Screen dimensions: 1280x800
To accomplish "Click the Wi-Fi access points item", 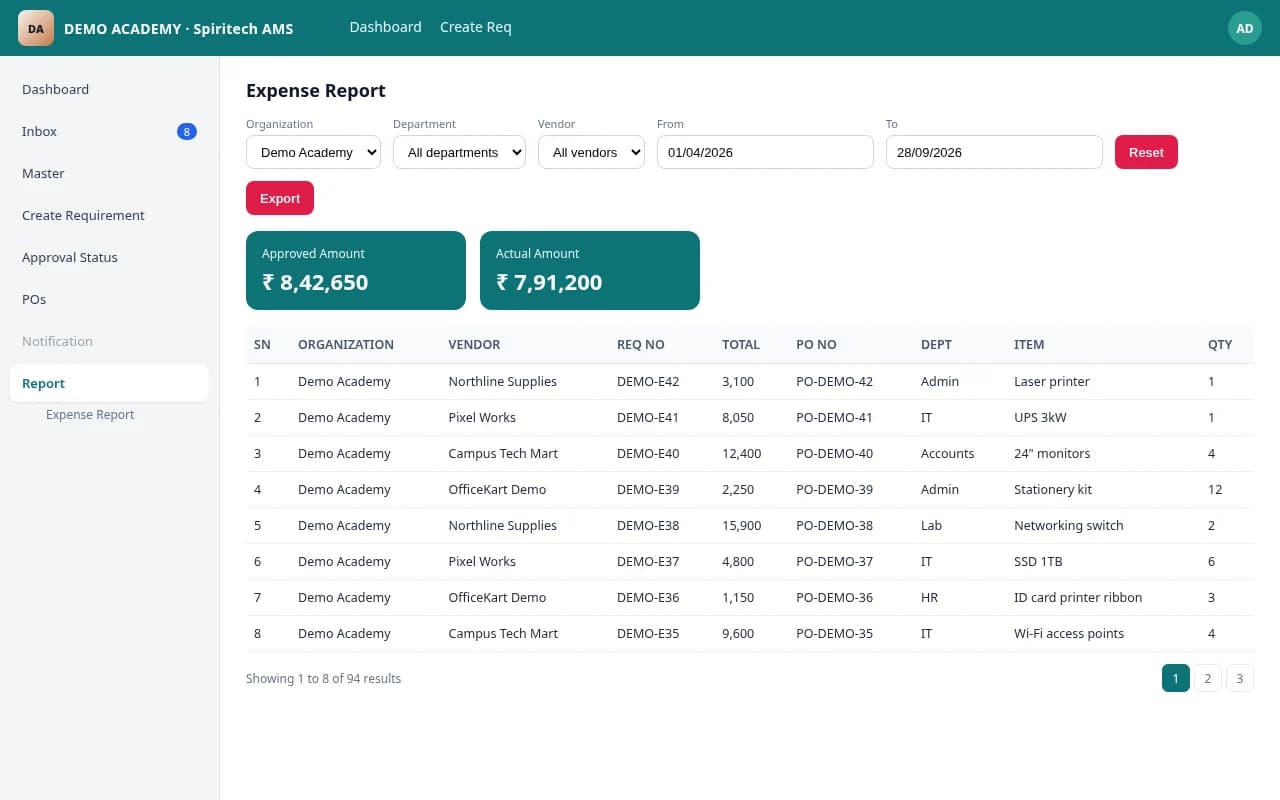I will tap(1069, 633).
